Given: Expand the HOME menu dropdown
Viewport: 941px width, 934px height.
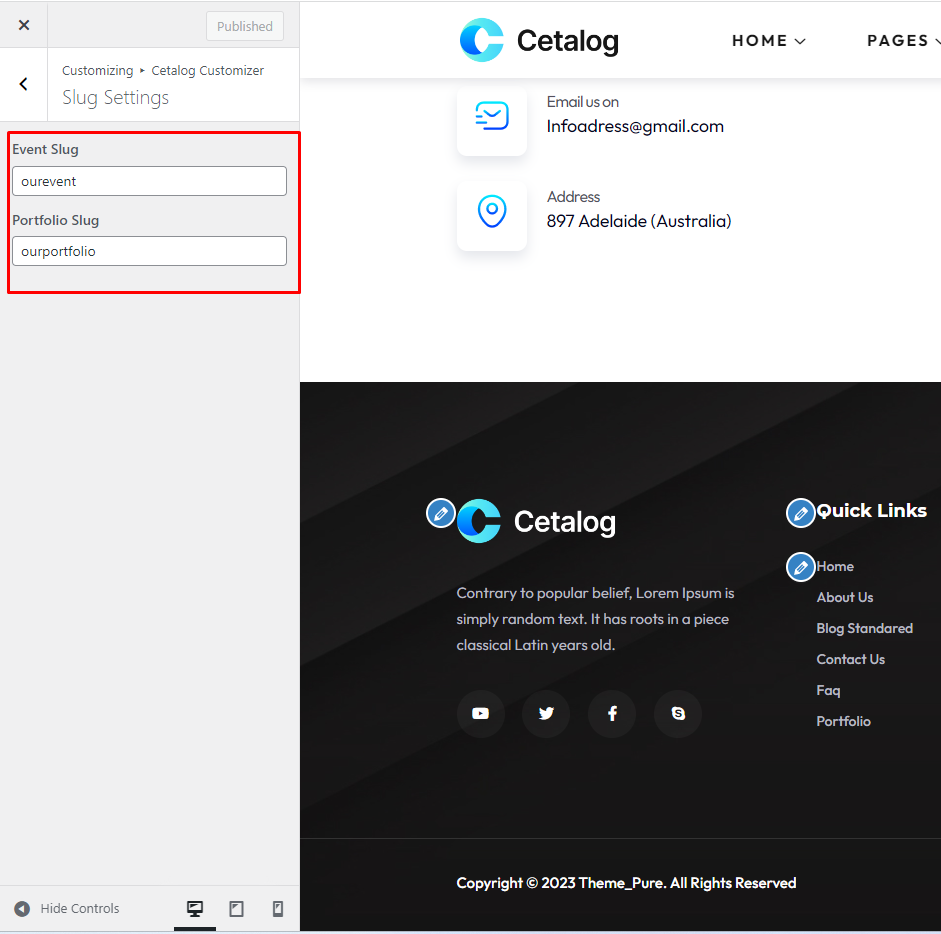Looking at the screenshot, I should point(768,41).
